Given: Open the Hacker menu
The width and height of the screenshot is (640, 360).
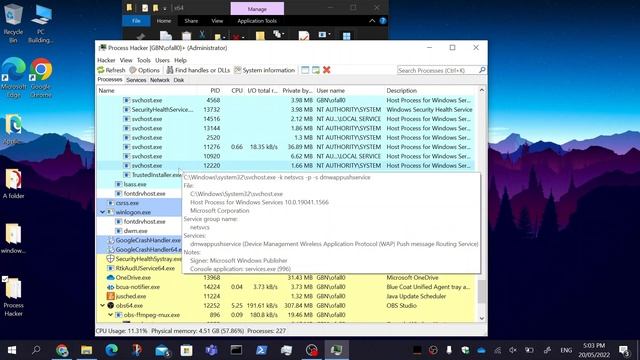Looking at the screenshot, I should [x=106, y=60].
